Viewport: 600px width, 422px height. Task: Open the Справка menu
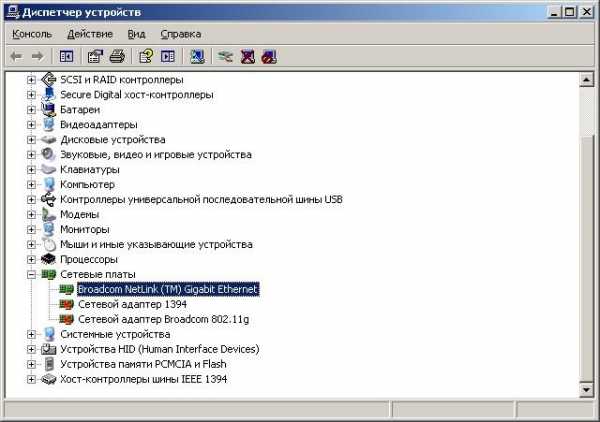click(181, 34)
